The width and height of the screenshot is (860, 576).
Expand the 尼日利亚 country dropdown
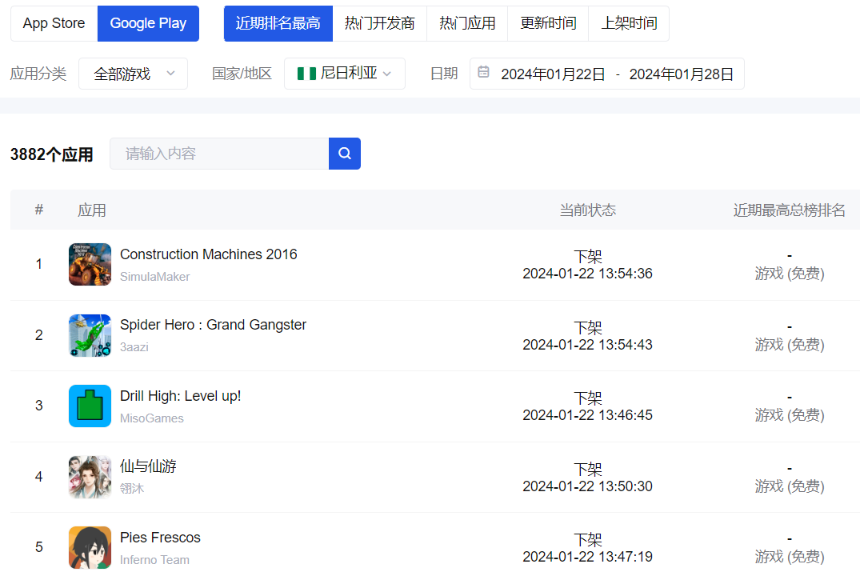[x=345, y=74]
